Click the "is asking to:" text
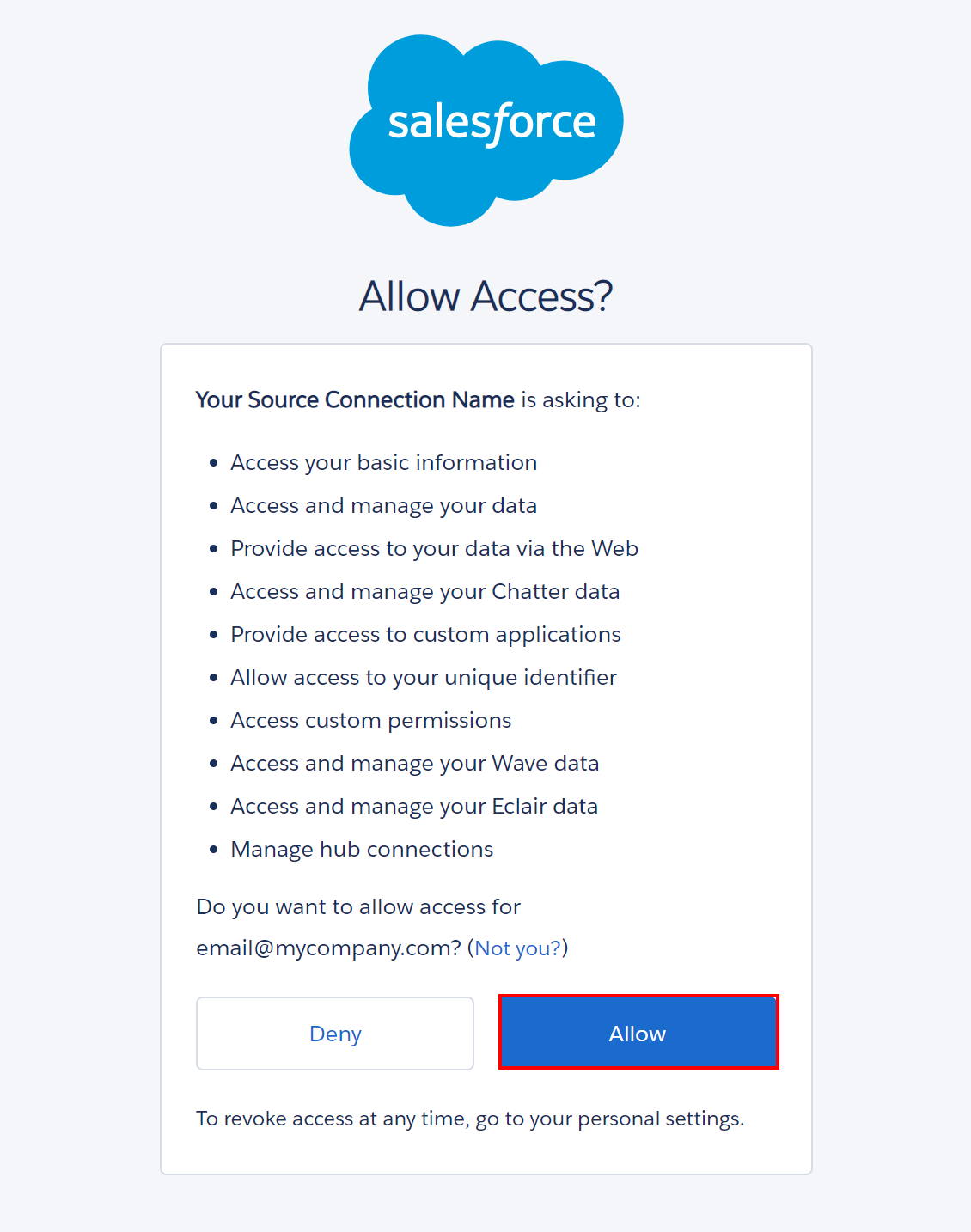The width and height of the screenshot is (971, 1232). click(x=580, y=400)
